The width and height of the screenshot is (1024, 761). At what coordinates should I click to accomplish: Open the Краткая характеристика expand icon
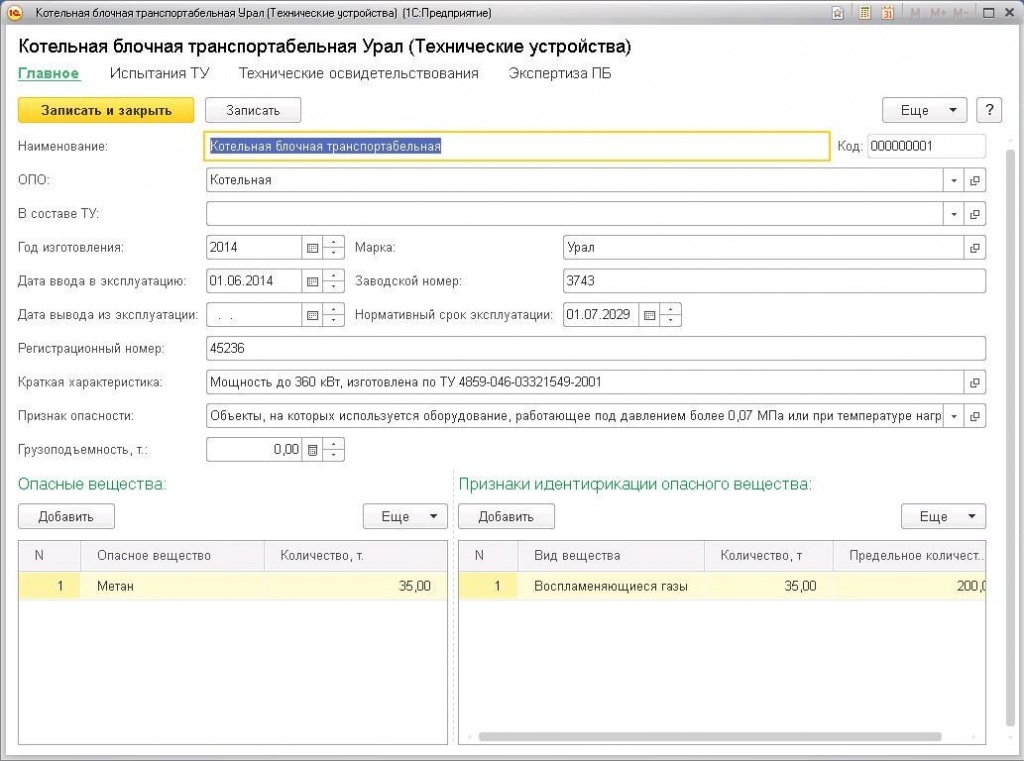pos(975,382)
